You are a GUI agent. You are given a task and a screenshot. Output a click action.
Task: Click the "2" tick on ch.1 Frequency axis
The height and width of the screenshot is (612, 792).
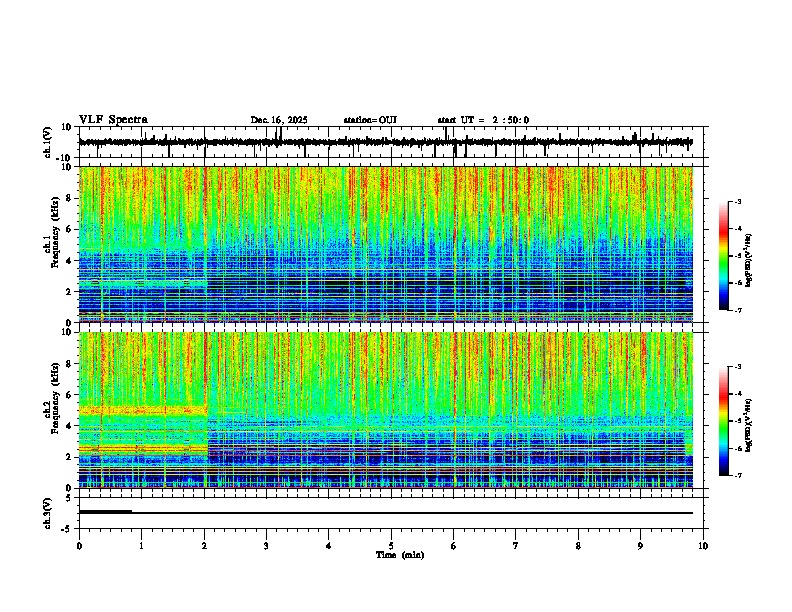tap(70, 291)
